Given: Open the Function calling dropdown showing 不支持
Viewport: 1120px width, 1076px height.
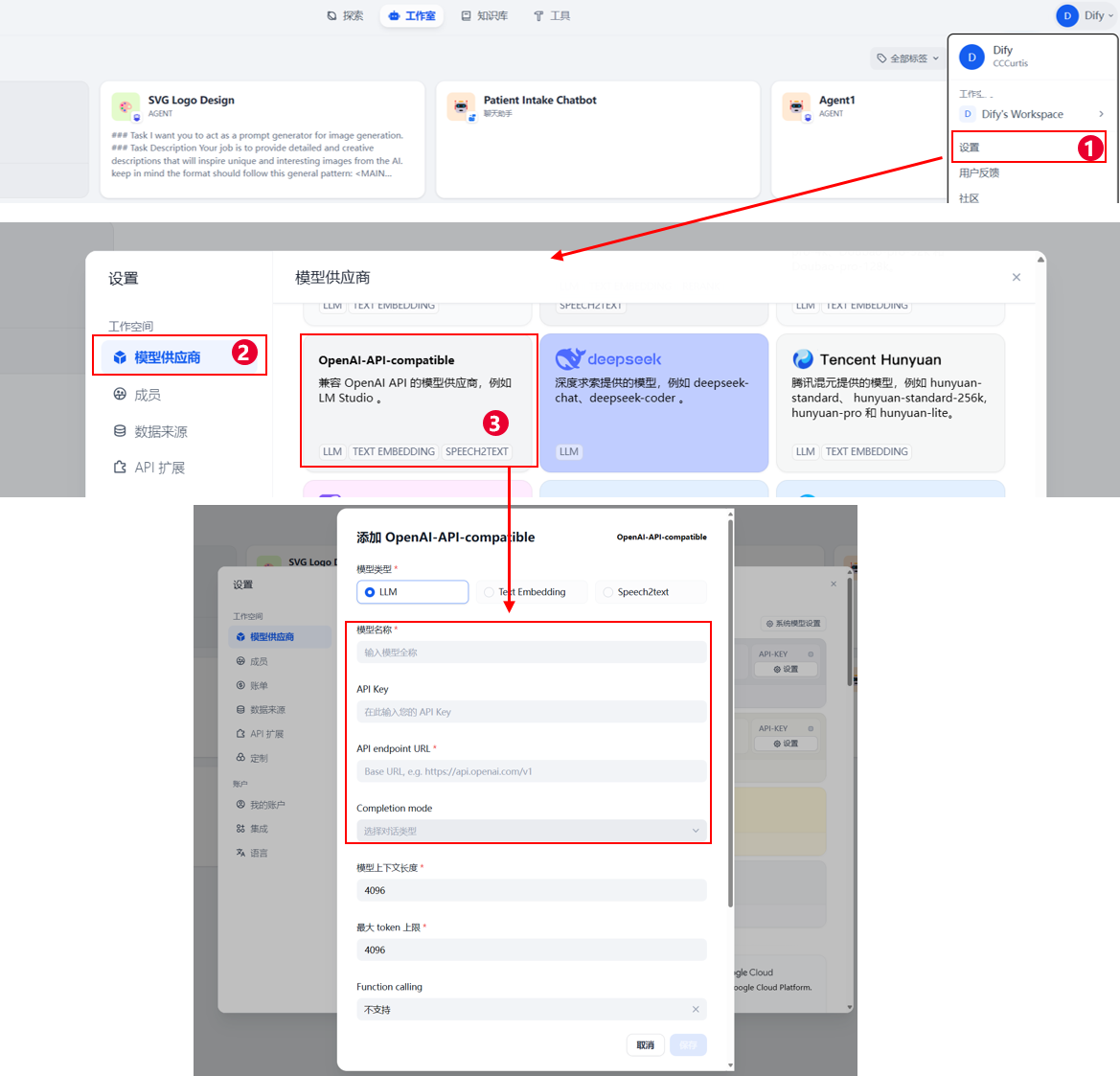Looking at the screenshot, I should [532, 1009].
